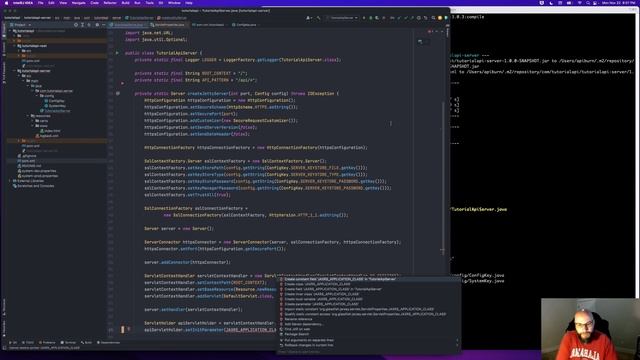Select system-dev.properties in the tree
640x360 pixels.
37,171
